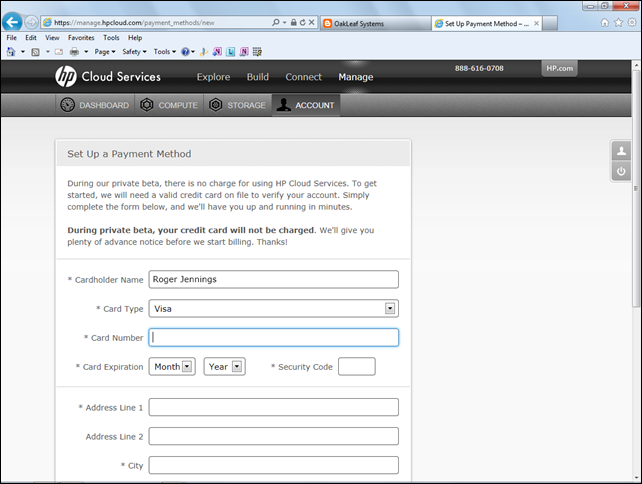Open the address bar search dropdown arrow
Image resolution: width=642 pixels, height=484 pixels.
(x=285, y=23)
